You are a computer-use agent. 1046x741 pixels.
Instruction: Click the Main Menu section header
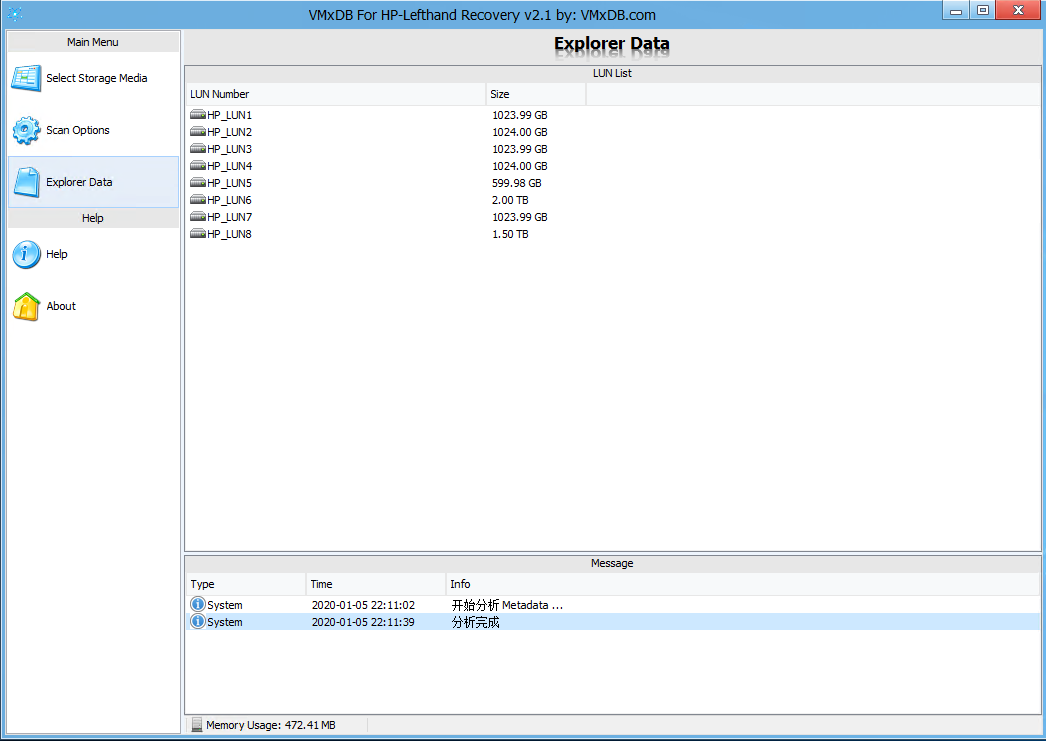click(x=93, y=42)
